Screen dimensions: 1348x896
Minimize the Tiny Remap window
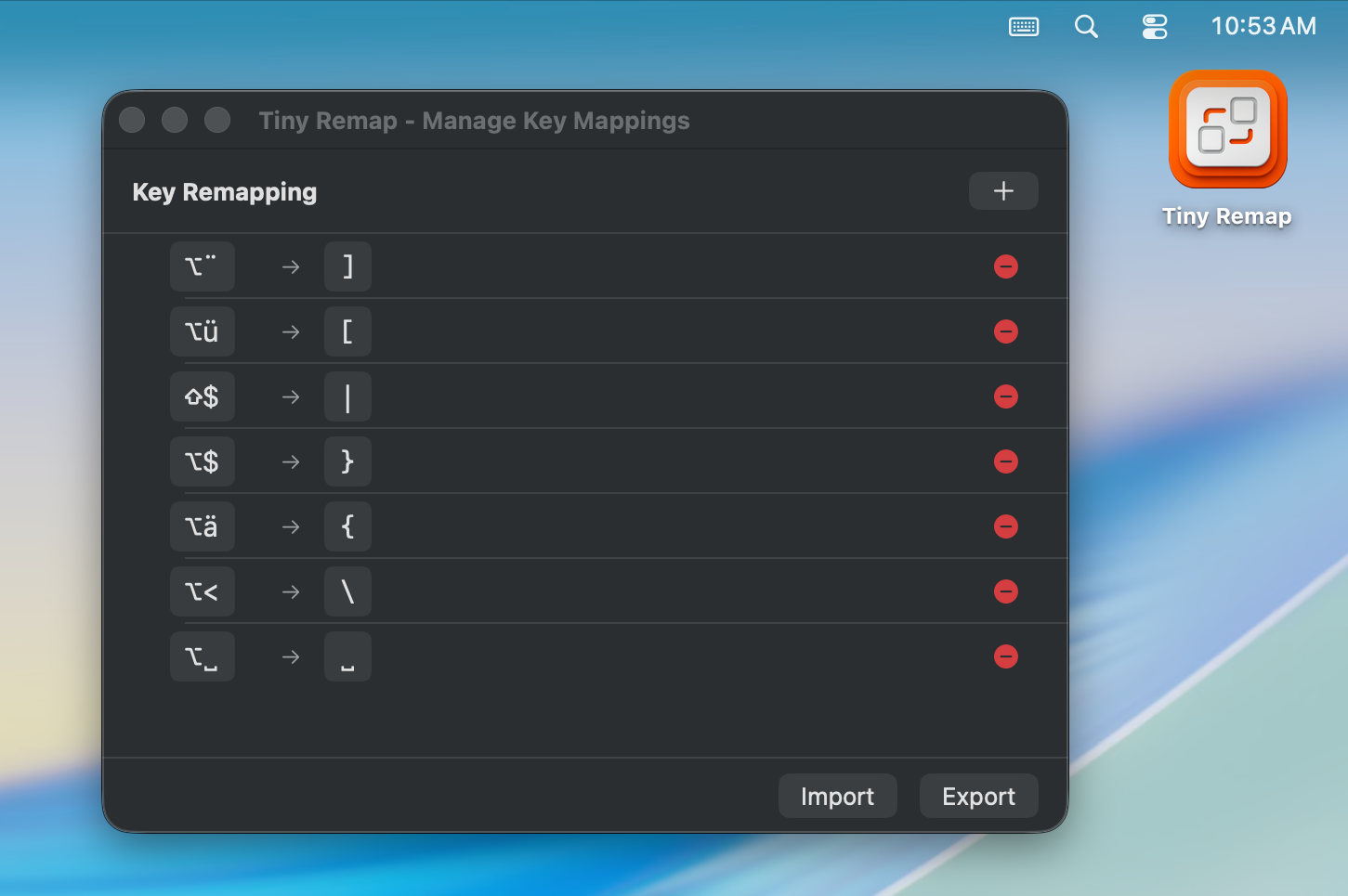point(175,120)
